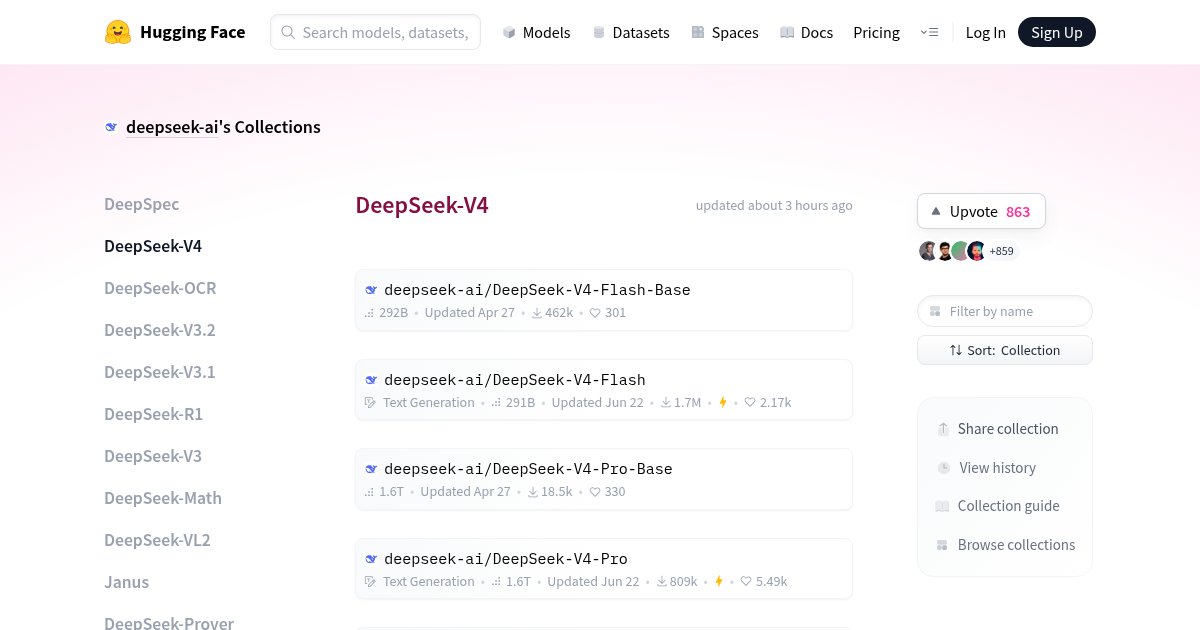Select the DeepSeek-V4 collection in sidebar

click(153, 246)
